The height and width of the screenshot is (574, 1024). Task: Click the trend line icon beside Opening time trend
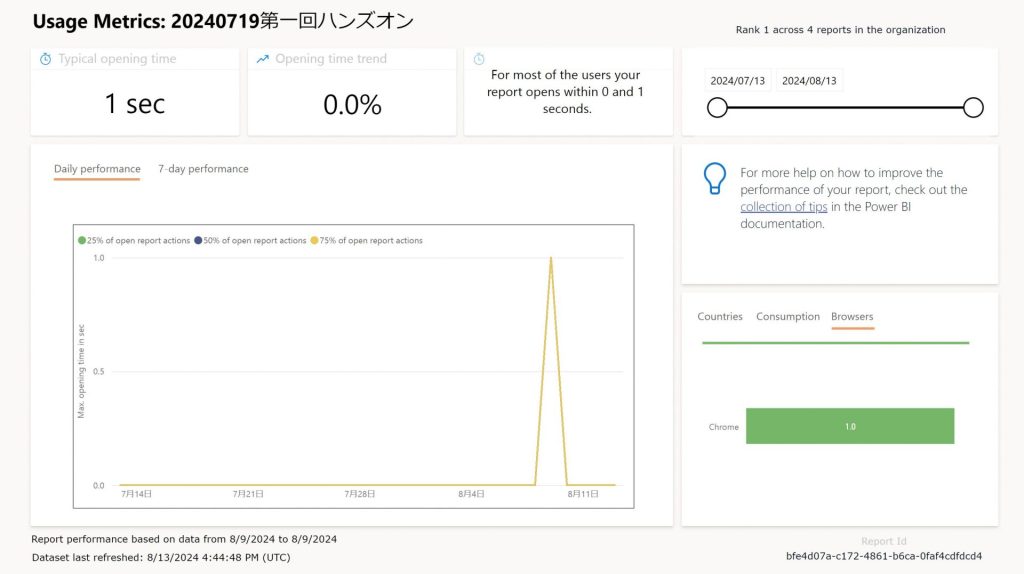tap(262, 59)
